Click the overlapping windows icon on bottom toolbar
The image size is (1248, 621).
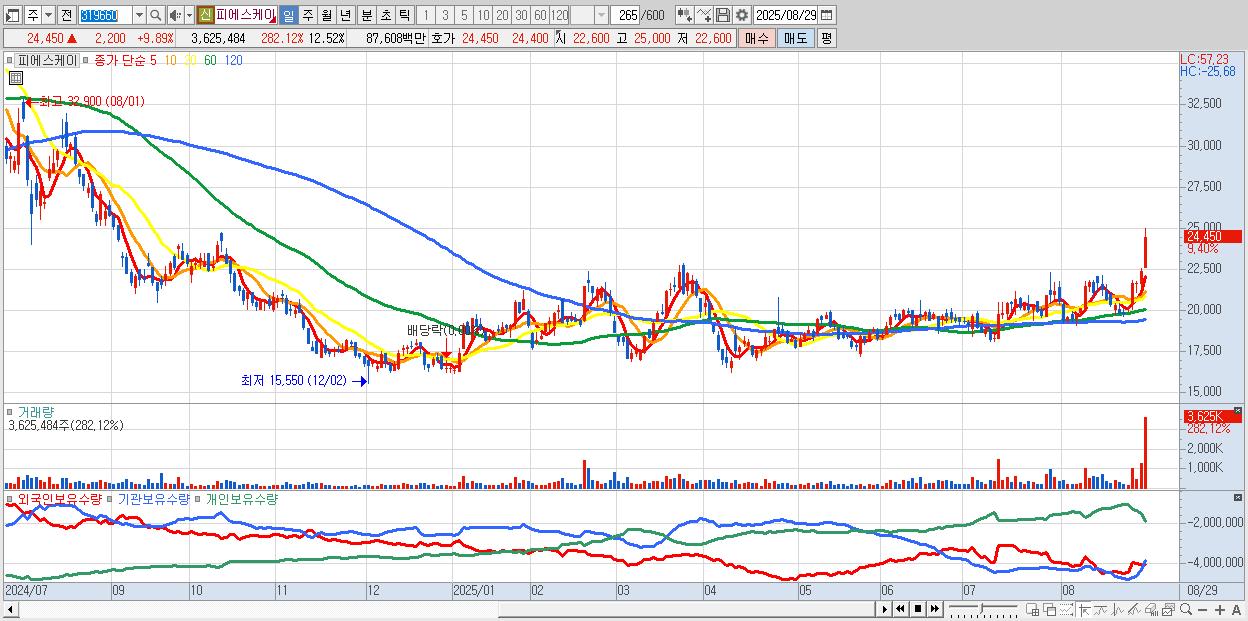[1050, 610]
